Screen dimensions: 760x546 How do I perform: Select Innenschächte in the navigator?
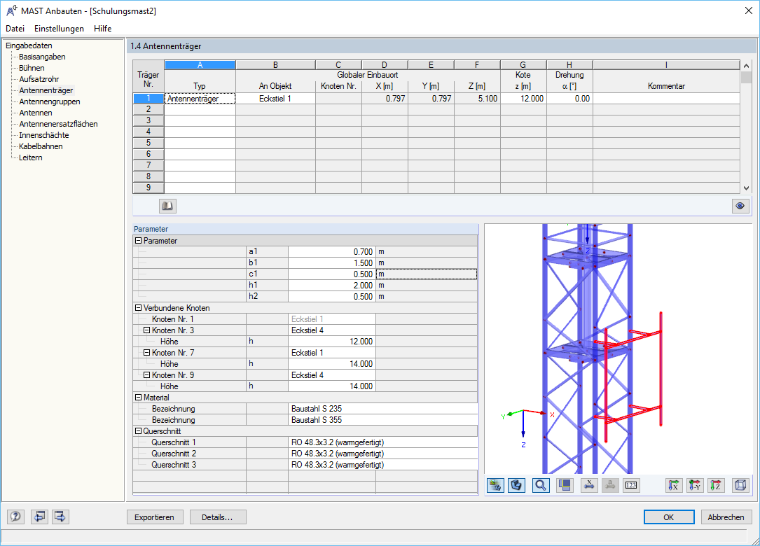click(x=44, y=135)
